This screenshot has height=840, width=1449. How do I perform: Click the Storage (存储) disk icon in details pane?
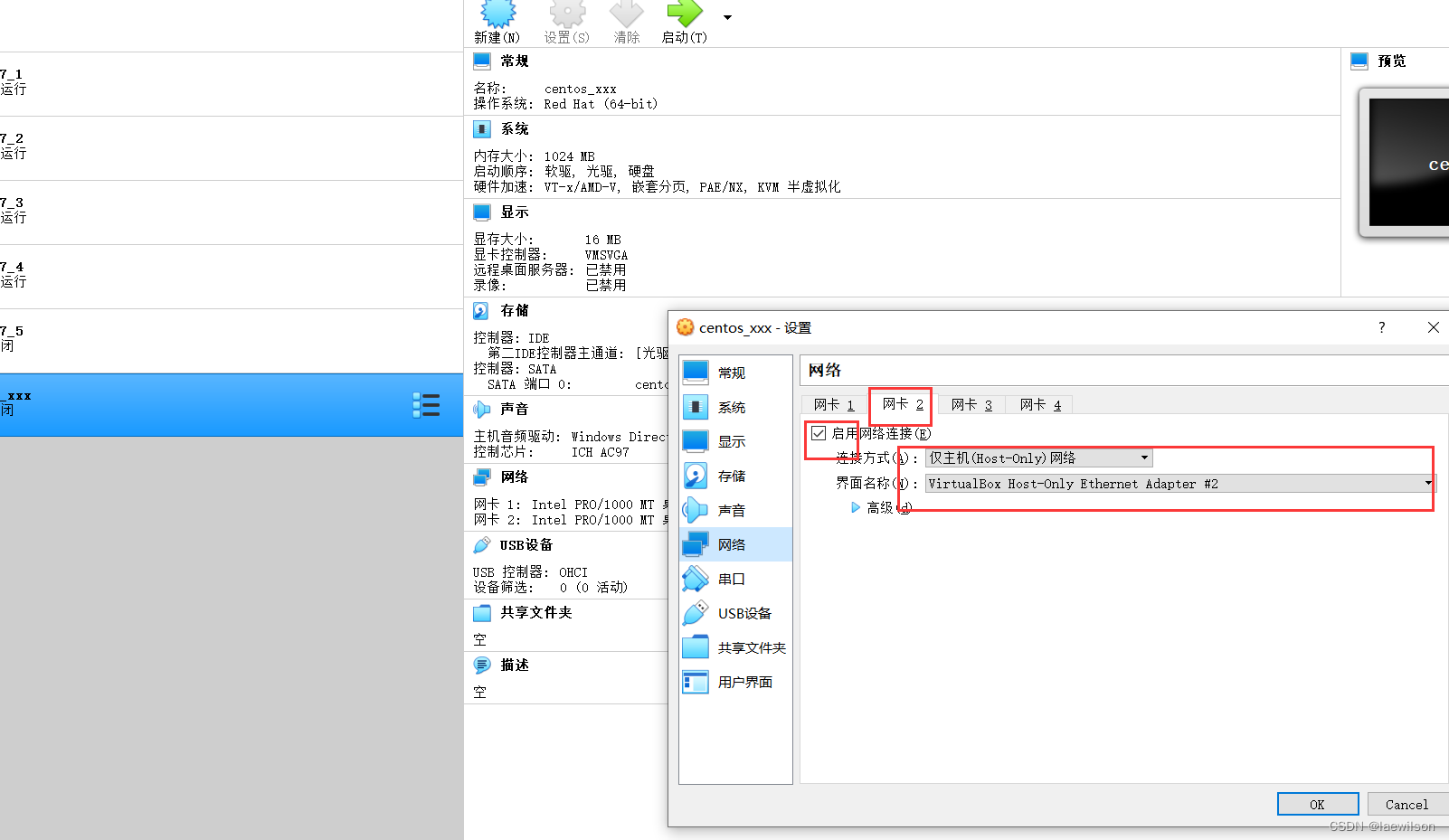[481, 310]
